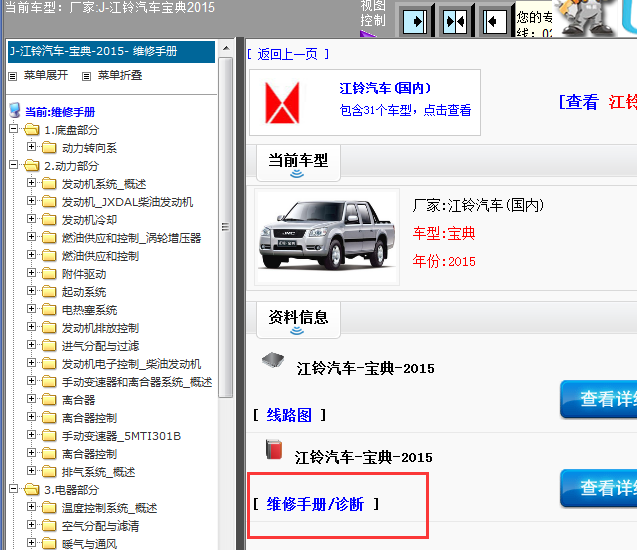637x550 pixels.
Task: Click the center-split view control icon
Action: coord(455,21)
